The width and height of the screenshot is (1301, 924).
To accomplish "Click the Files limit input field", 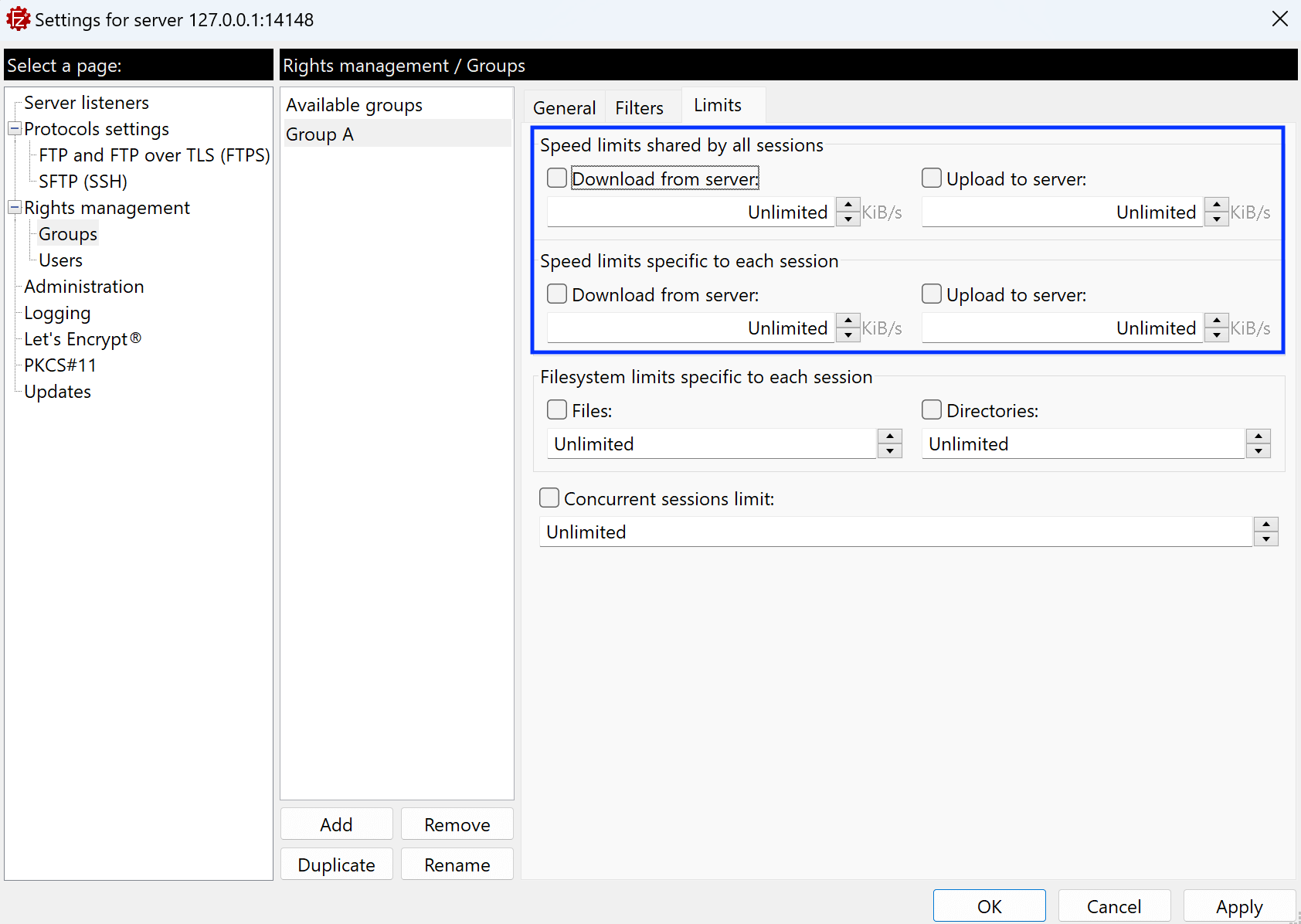I will (x=711, y=444).
